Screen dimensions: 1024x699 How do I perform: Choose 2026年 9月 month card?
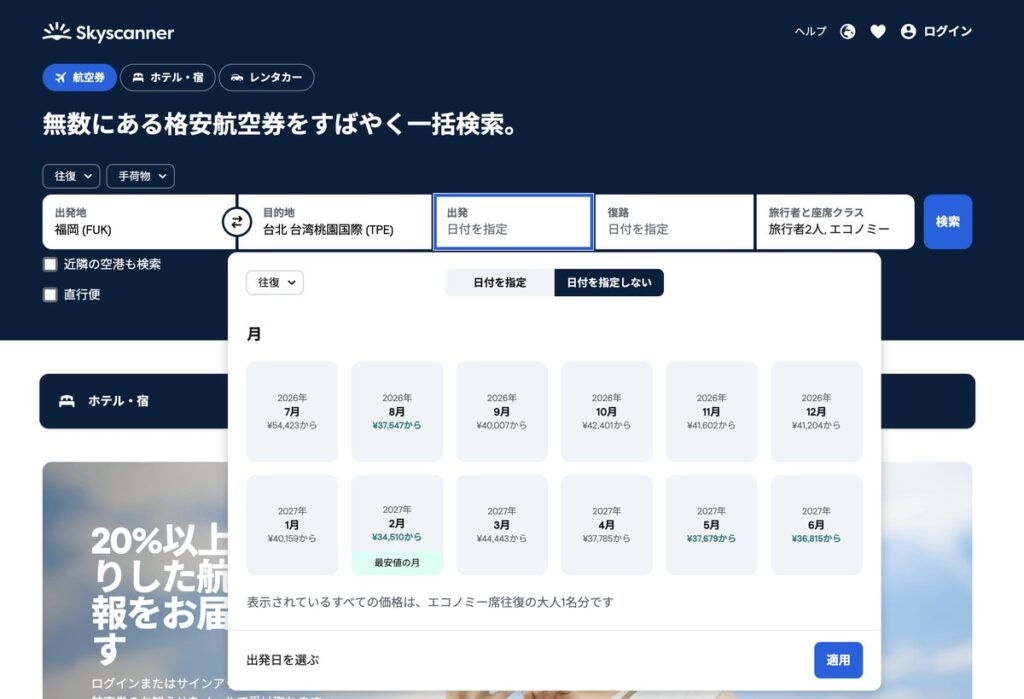(502, 412)
